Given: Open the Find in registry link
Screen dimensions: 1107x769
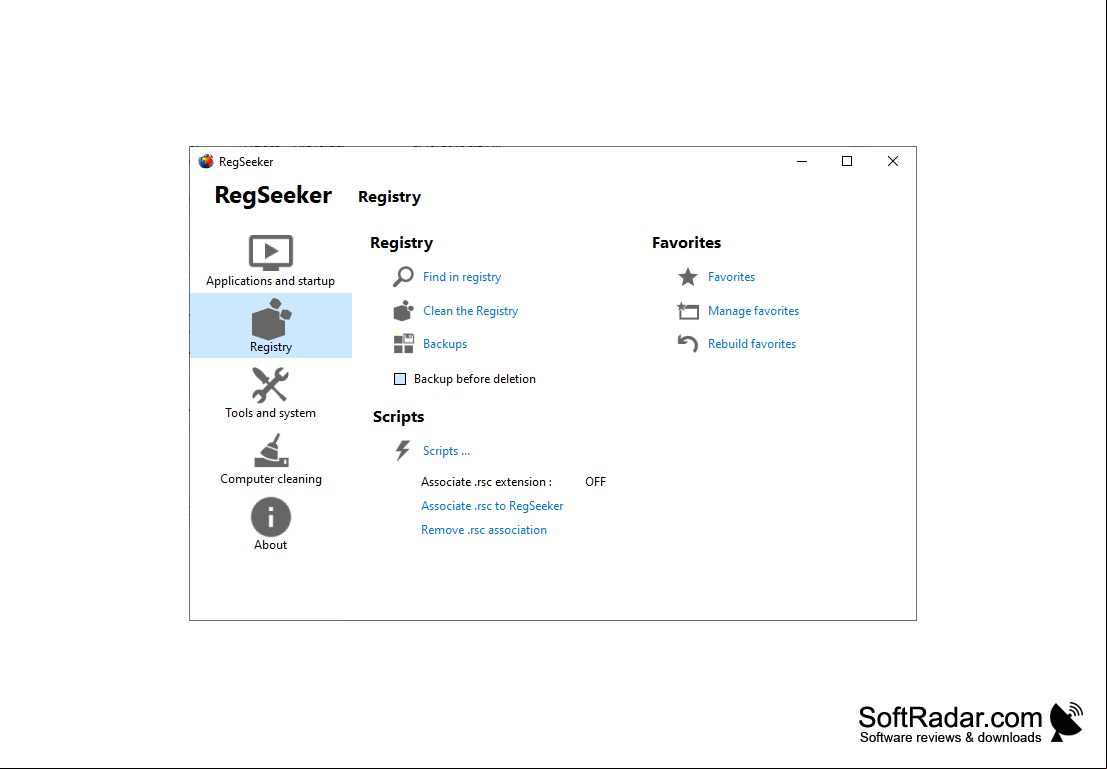Looking at the screenshot, I should coord(462,277).
